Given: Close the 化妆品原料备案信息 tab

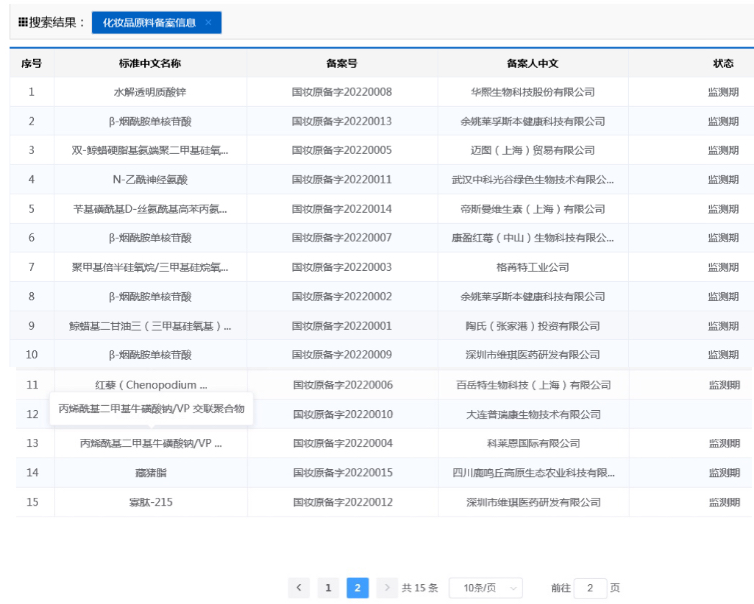Looking at the screenshot, I should [x=208, y=22].
